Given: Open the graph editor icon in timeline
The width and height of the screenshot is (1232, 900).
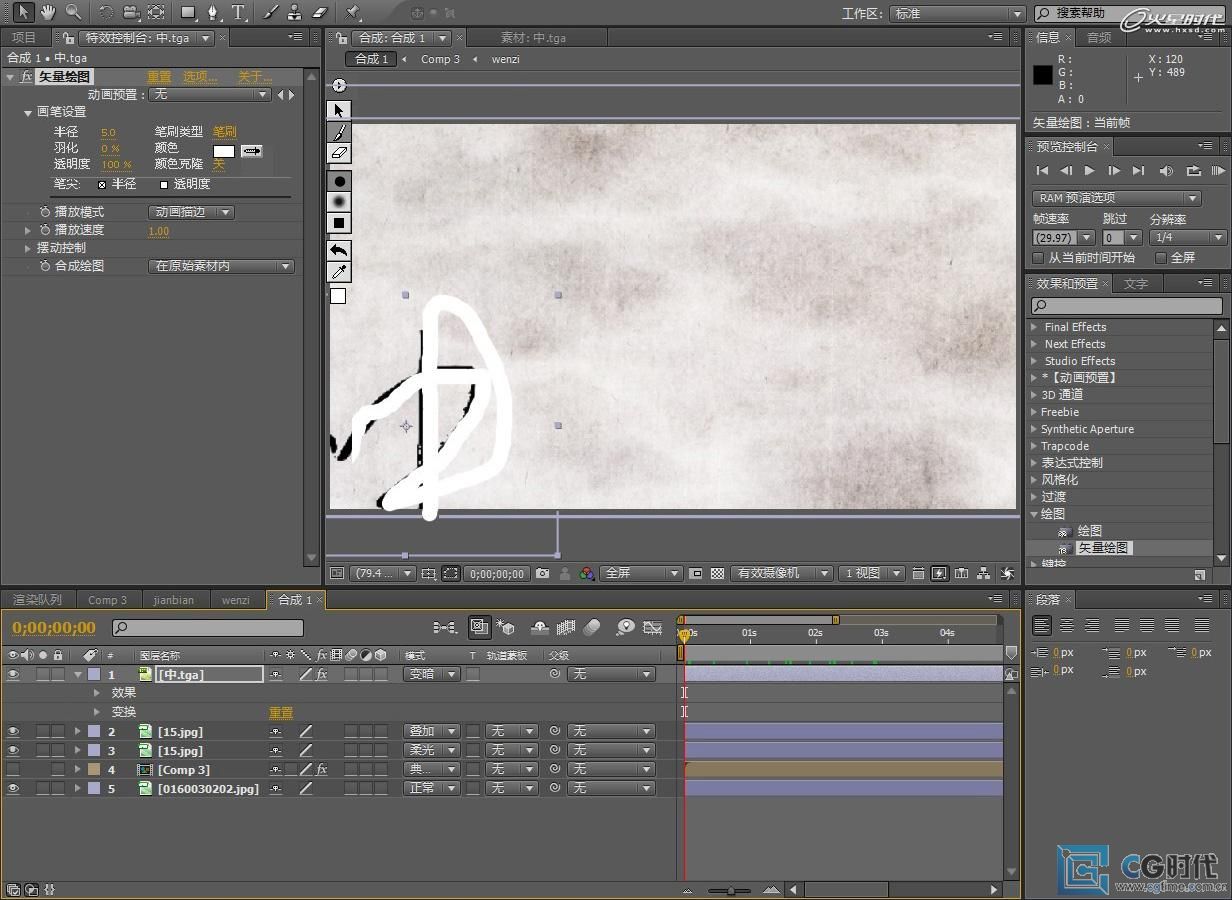Looking at the screenshot, I should [653, 627].
